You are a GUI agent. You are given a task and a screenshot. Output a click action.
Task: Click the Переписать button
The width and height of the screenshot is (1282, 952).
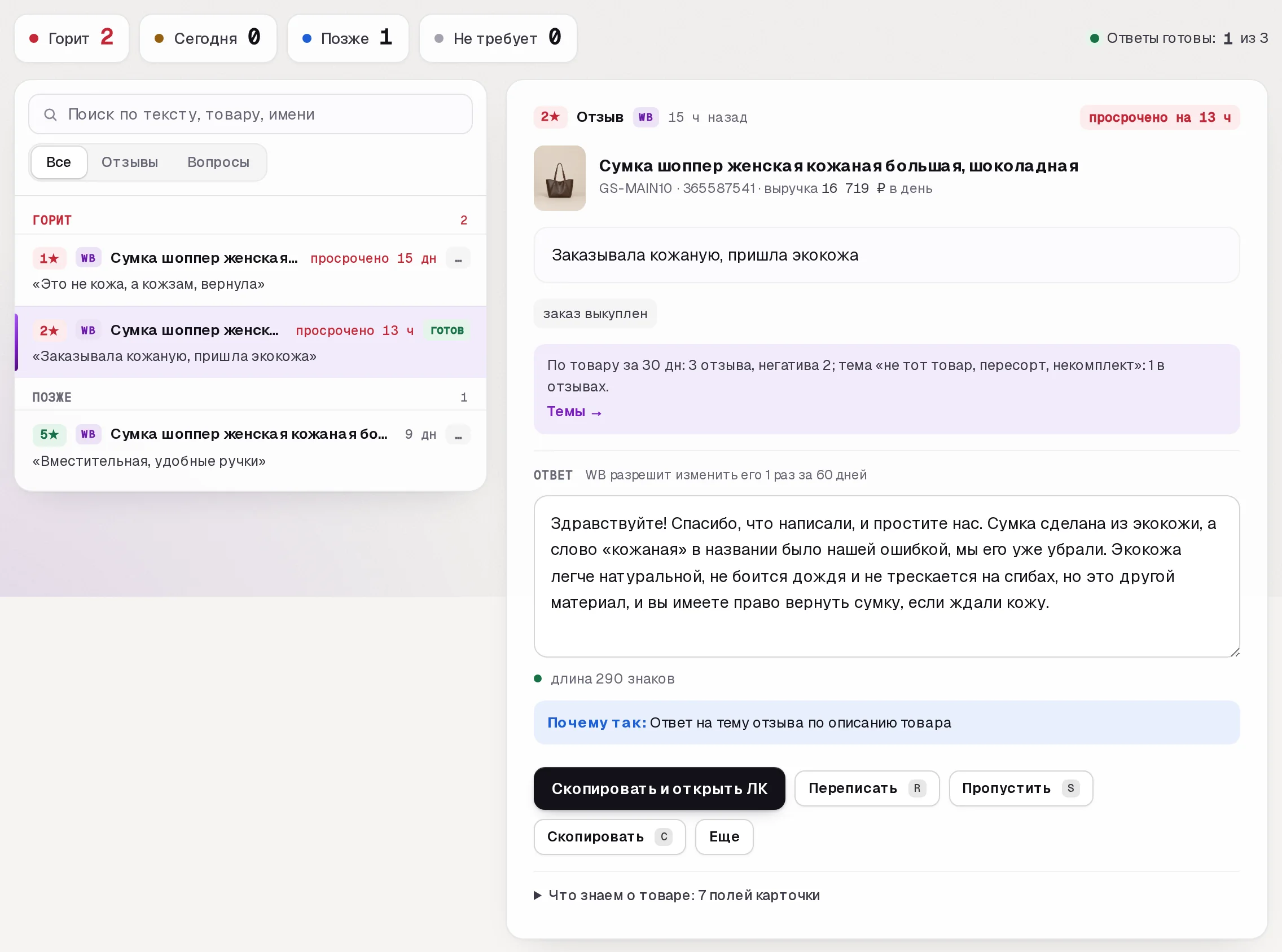[867, 788]
